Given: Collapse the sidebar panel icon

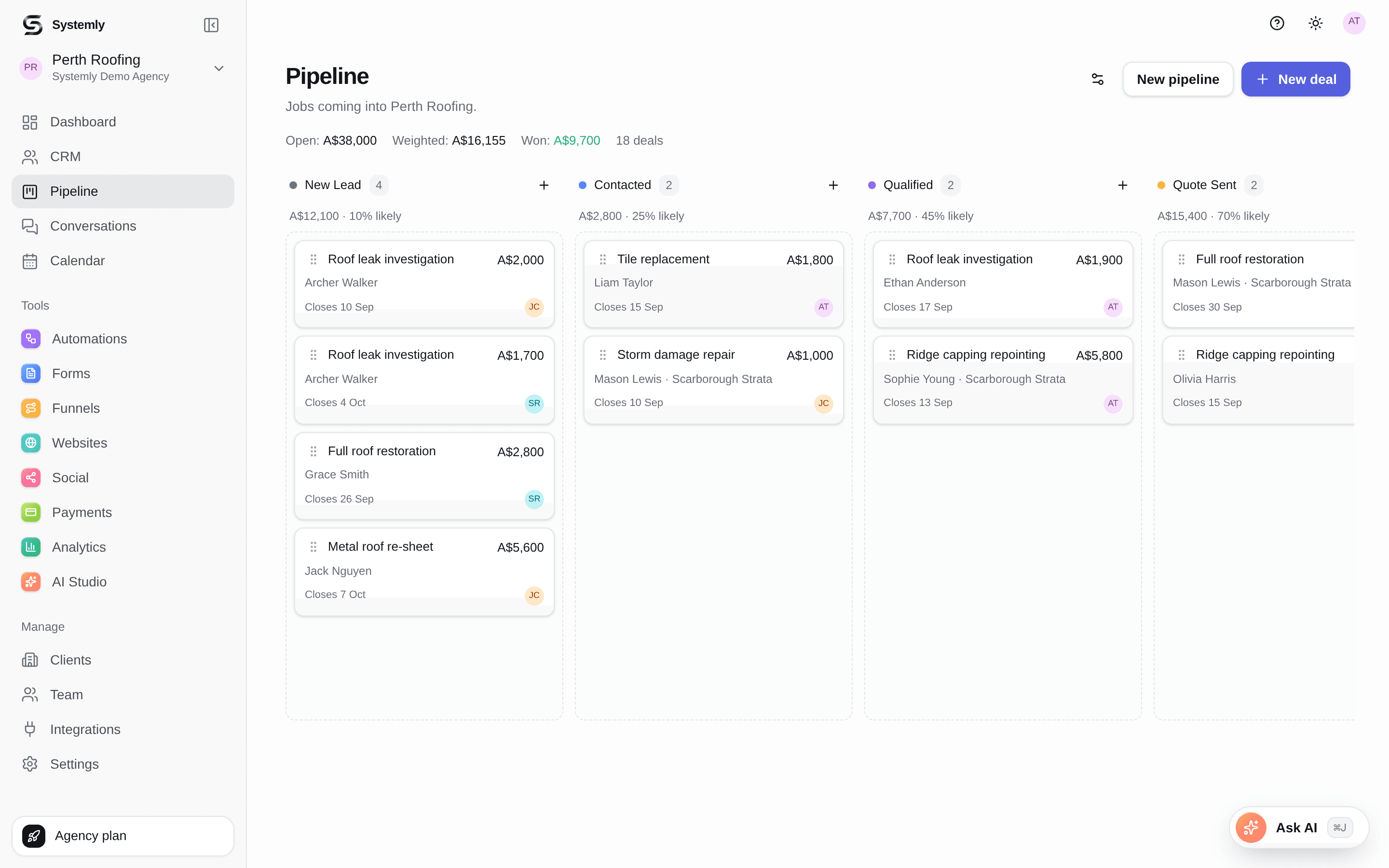Looking at the screenshot, I should [x=211, y=25].
